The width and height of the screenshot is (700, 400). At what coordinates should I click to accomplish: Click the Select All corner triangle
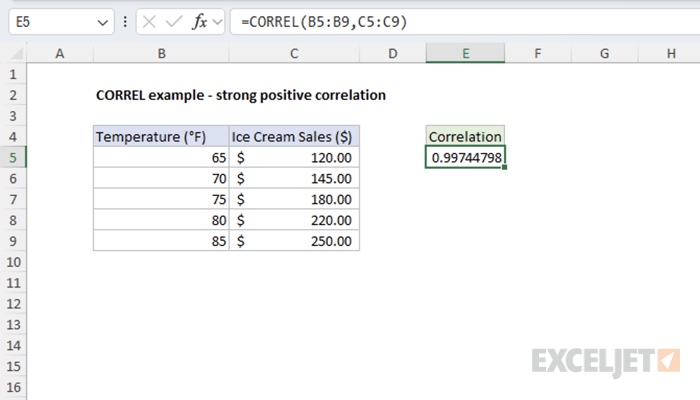(x=17, y=54)
